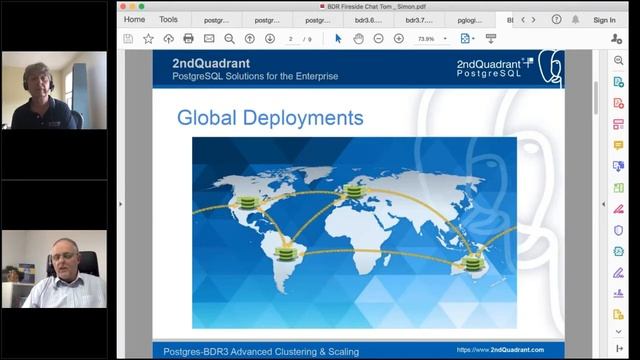Click the Save file icon
This screenshot has height=360, width=640.
point(128,39)
